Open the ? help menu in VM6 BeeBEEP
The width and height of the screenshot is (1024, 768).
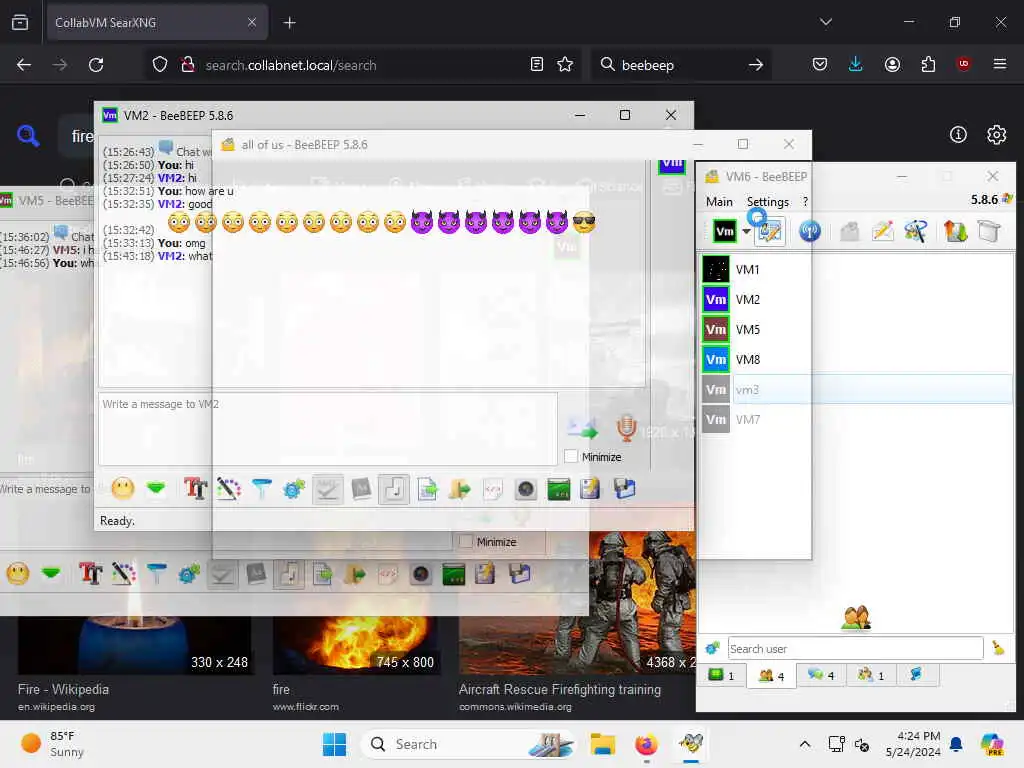click(805, 202)
